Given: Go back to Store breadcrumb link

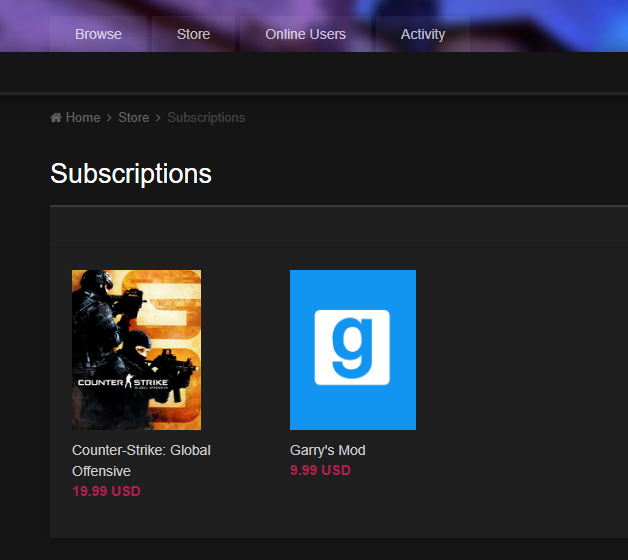Looking at the screenshot, I should pyautogui.click(x=133, y=117).
